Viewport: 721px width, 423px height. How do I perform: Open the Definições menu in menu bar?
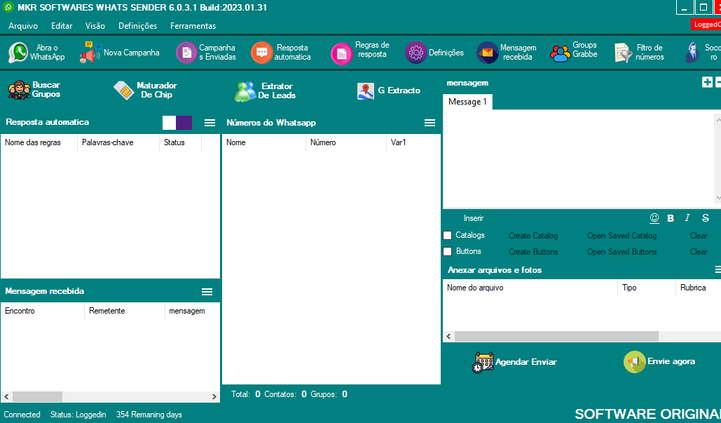[x=137, y=26]
